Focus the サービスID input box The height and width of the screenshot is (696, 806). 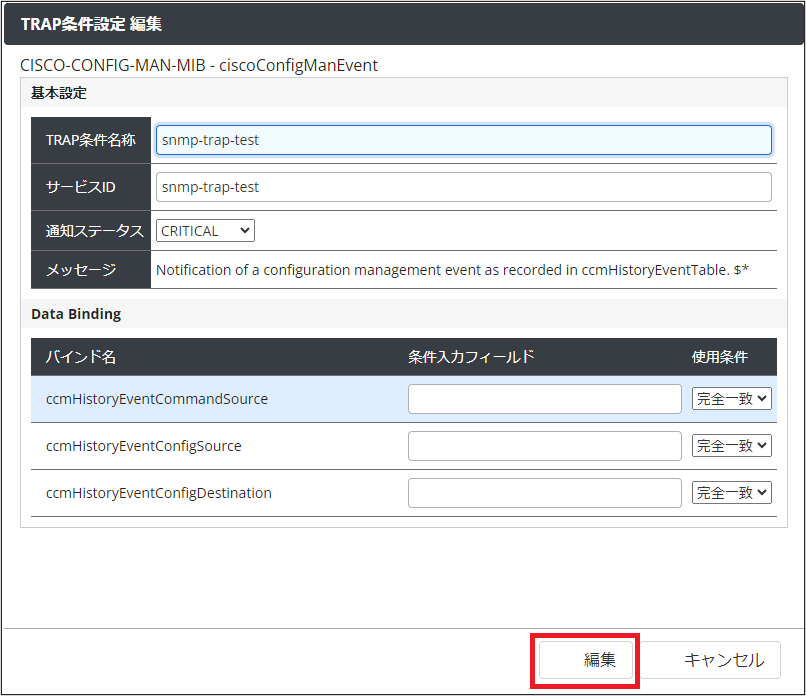coord(463,187)
